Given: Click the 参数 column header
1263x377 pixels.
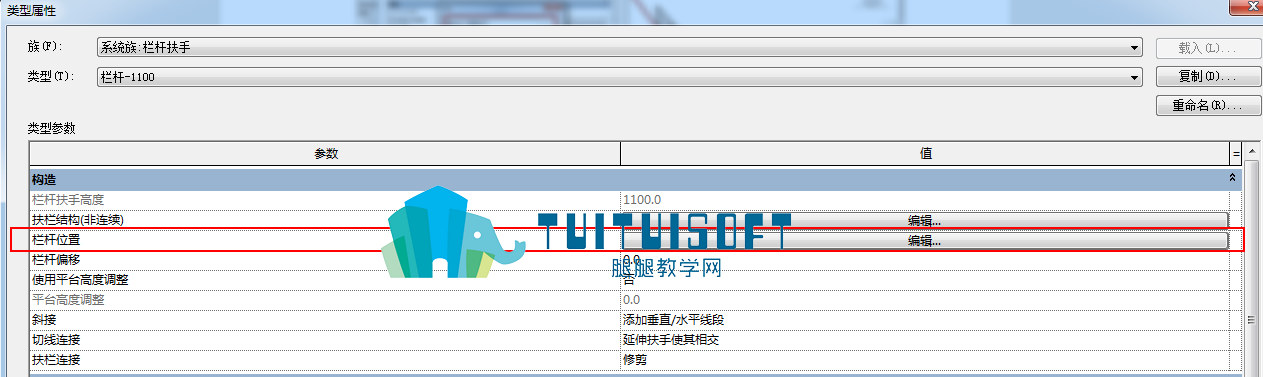Looking at the screenshot, I should click(325, 153).
